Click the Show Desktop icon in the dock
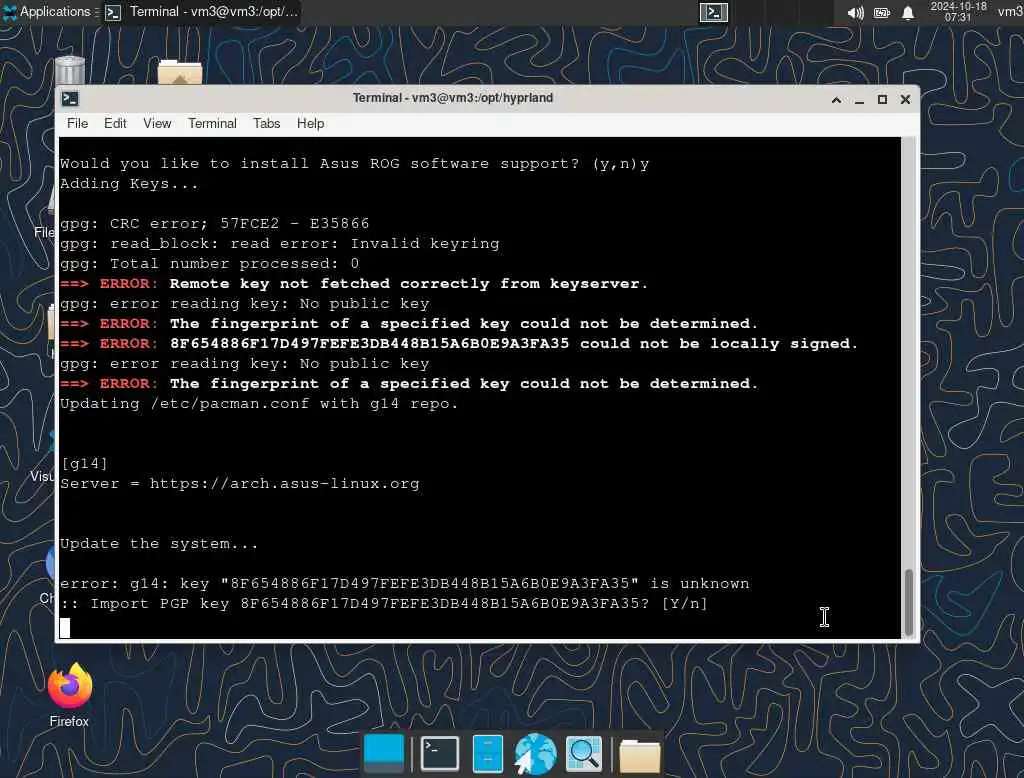1024x778 pixels. click(x=383, y=754)
